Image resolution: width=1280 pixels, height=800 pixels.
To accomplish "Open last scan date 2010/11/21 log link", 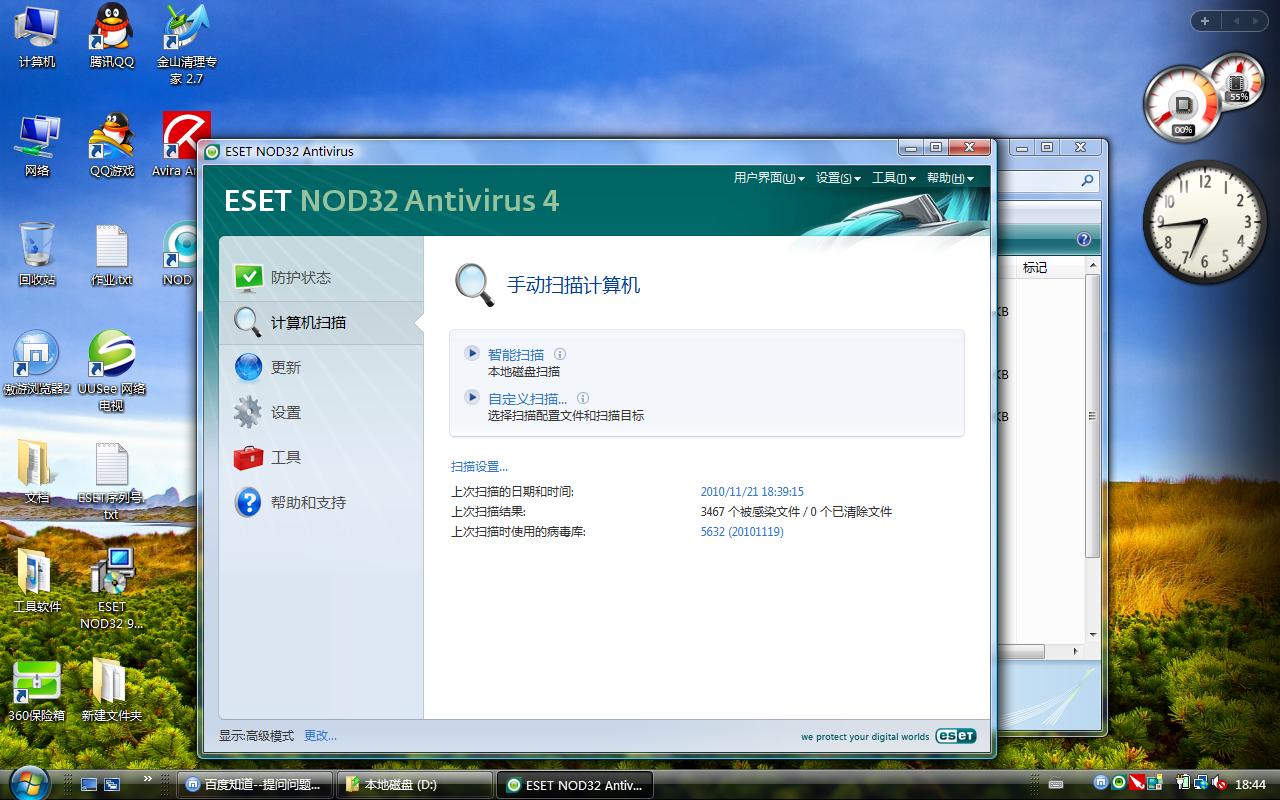I will pos(752,492).
